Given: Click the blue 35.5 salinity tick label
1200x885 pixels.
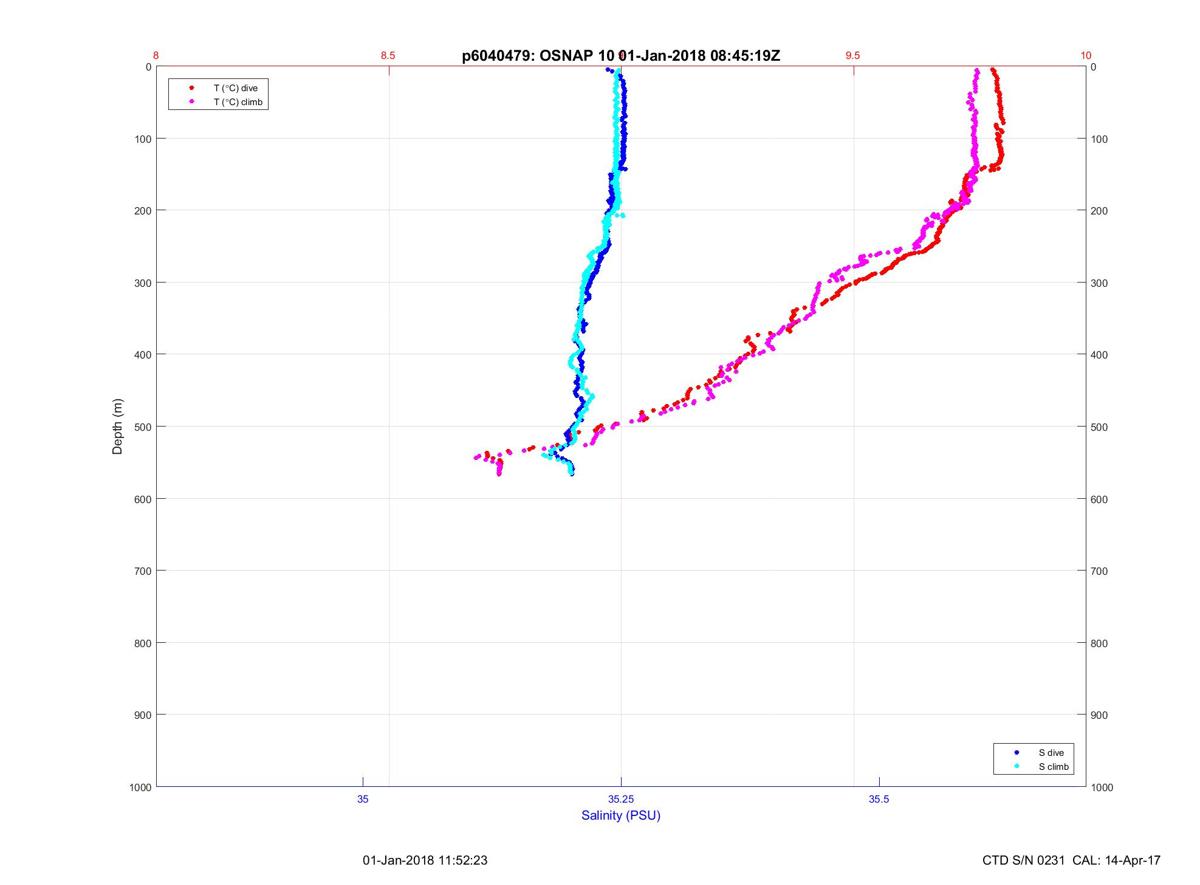Looking at the screenshot, I should coord(879,799).
